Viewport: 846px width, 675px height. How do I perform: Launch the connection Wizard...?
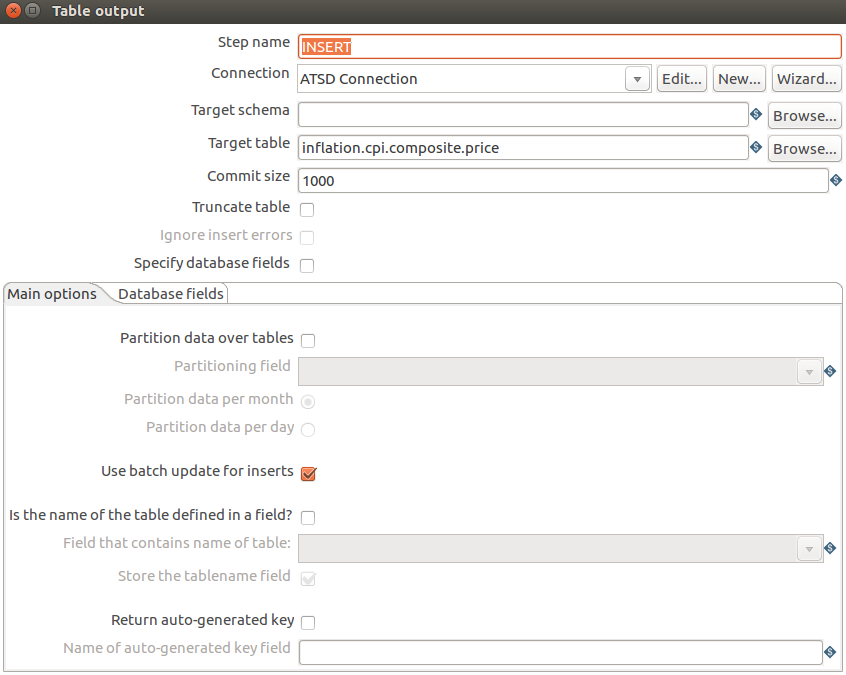[807, 79]
